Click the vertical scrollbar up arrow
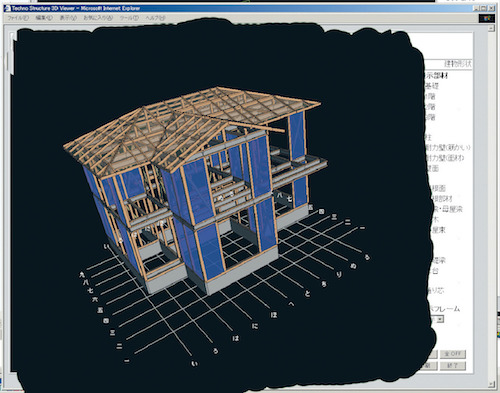 [x=491, y=29]
